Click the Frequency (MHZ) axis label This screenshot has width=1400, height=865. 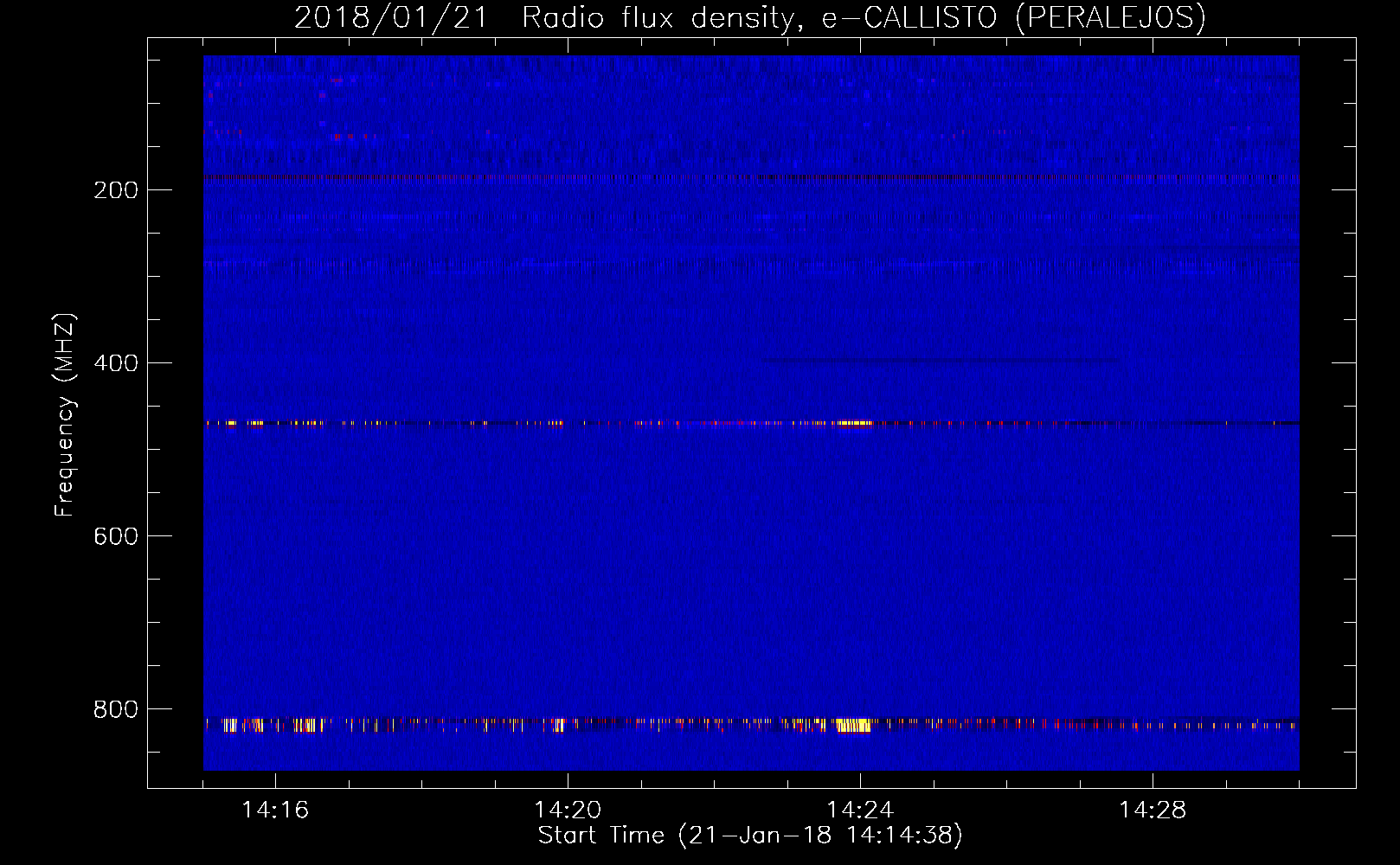[65, 415]
